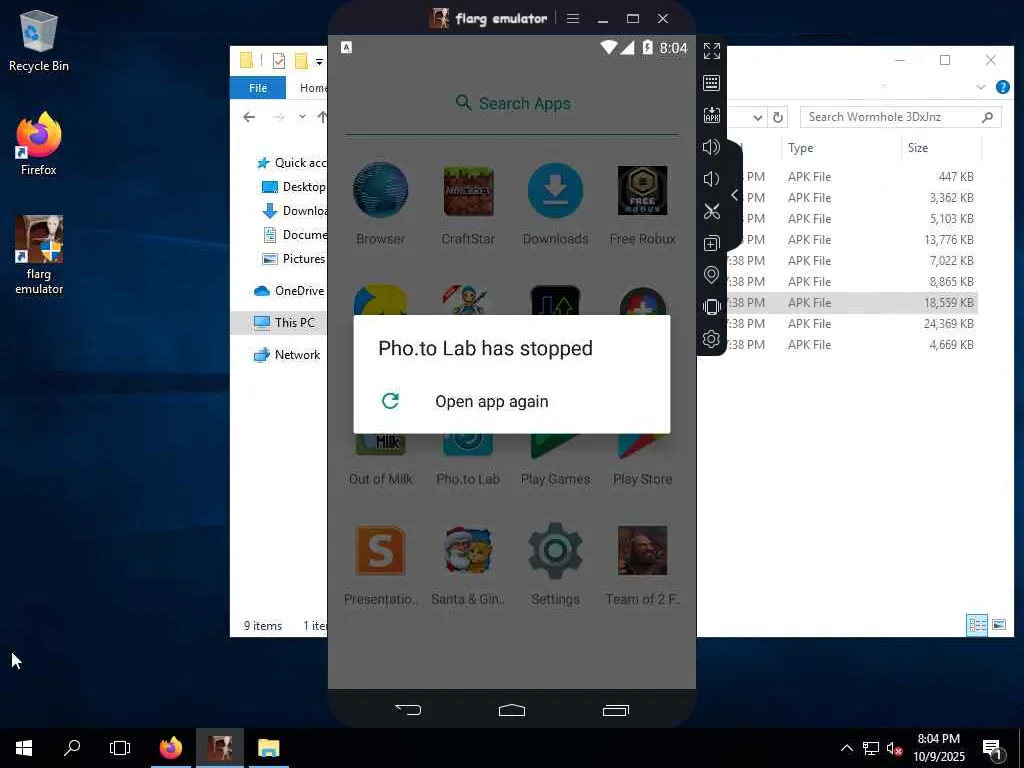The height and width of the screenshot is (768, 1024).
Task: Switch Explorer to the large icons view button
Action: pyautogui.click(x=999, y=625)
